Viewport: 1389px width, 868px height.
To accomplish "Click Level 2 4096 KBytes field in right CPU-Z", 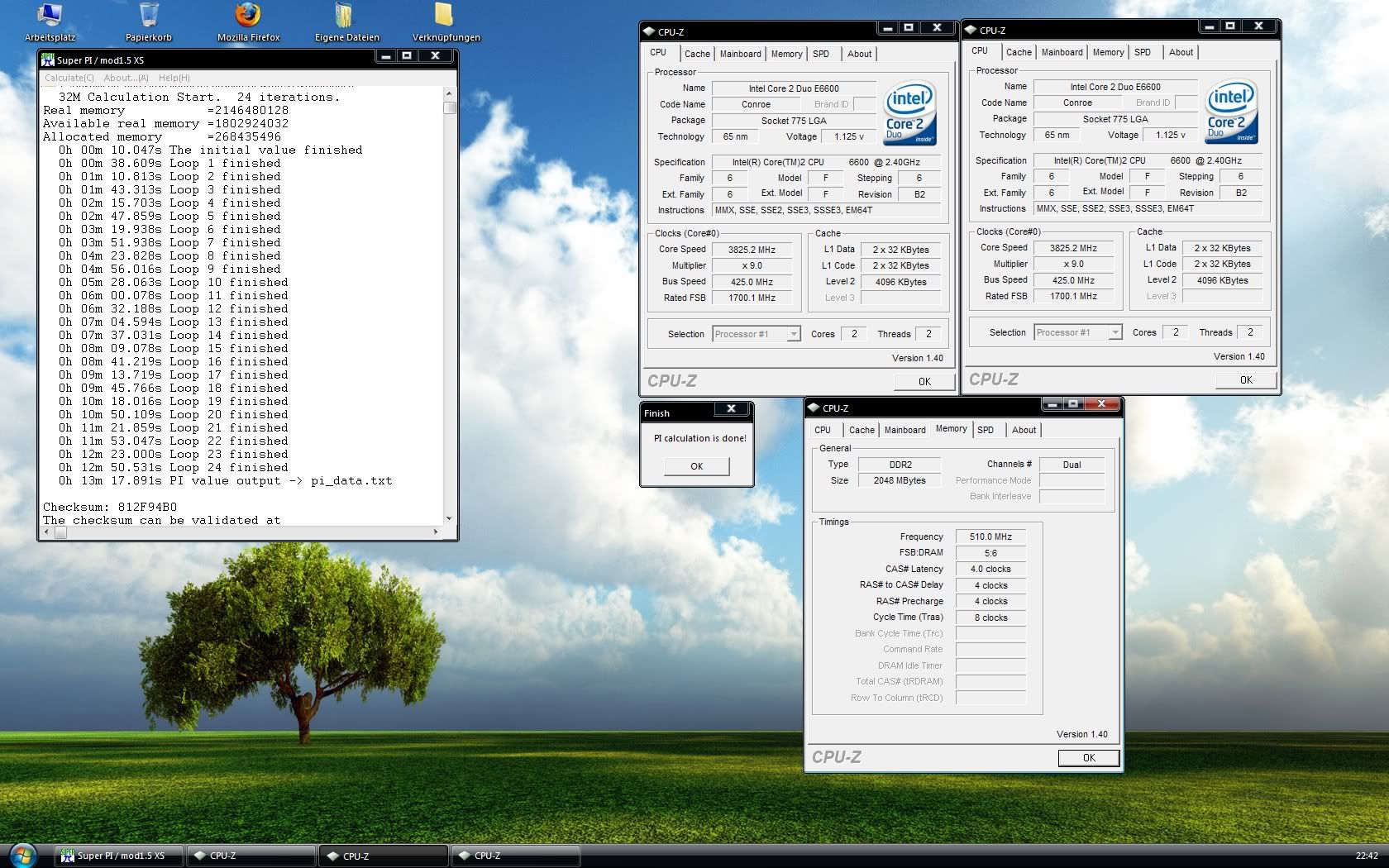I will [1222, 280].
